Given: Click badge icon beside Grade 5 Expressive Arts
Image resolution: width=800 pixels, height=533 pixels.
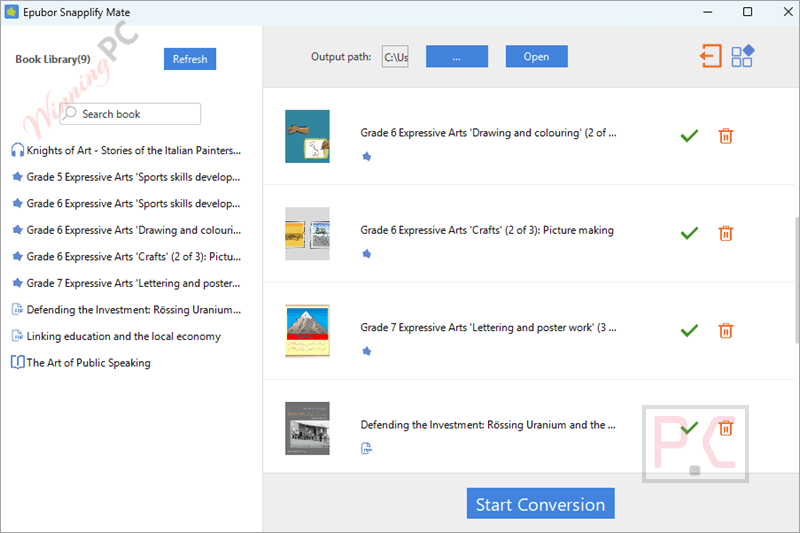Looking at the screenshot, I should (17, 177).
